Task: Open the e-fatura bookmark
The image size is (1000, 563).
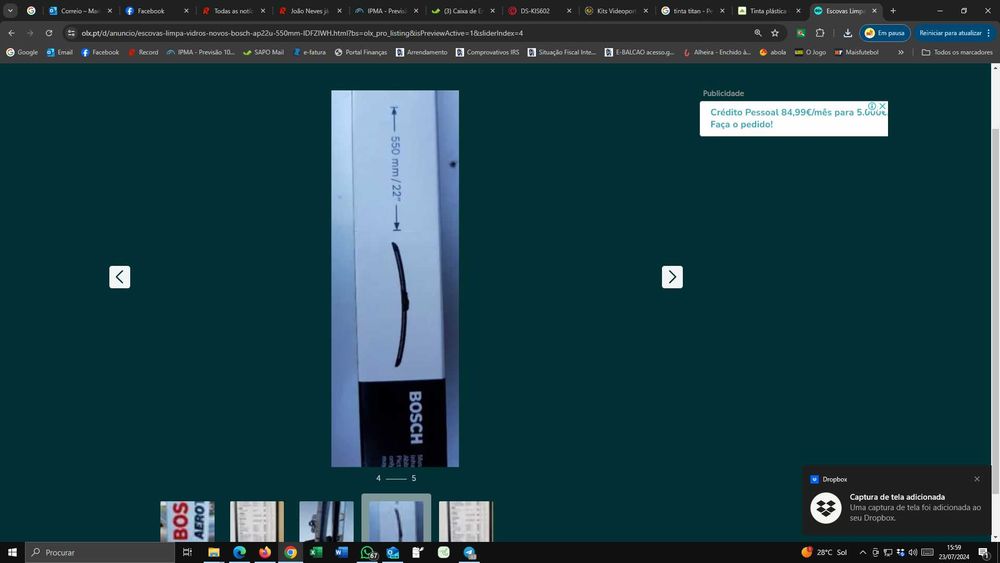Action: click(x=309, y=52)
